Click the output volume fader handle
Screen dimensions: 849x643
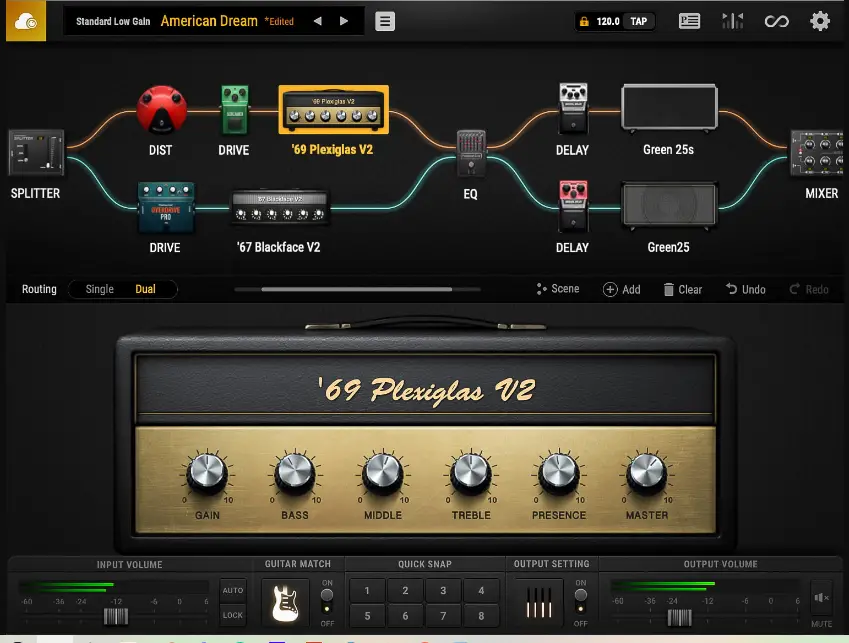(680, 617)
